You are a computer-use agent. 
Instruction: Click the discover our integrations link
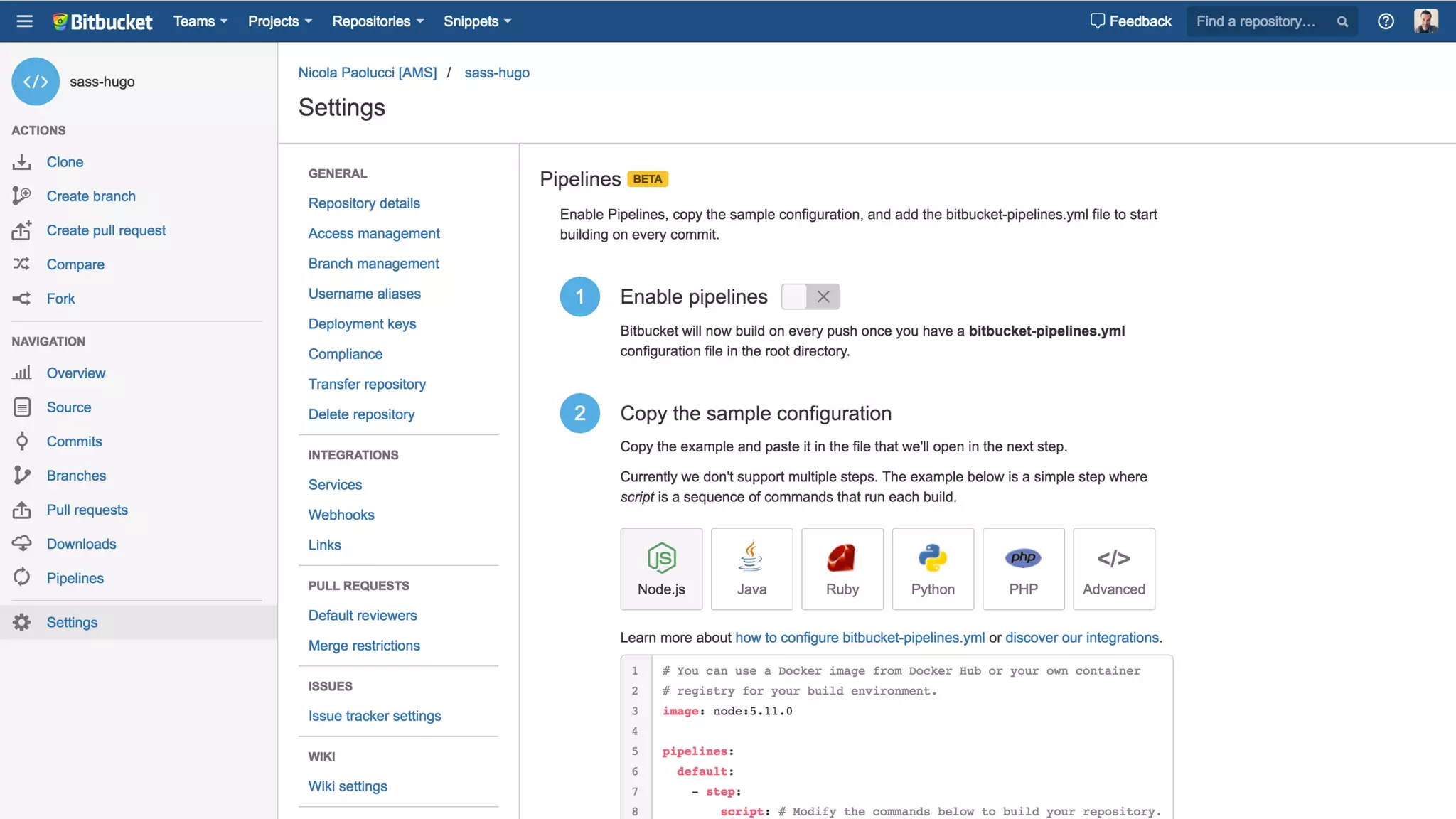(1081, 638)
